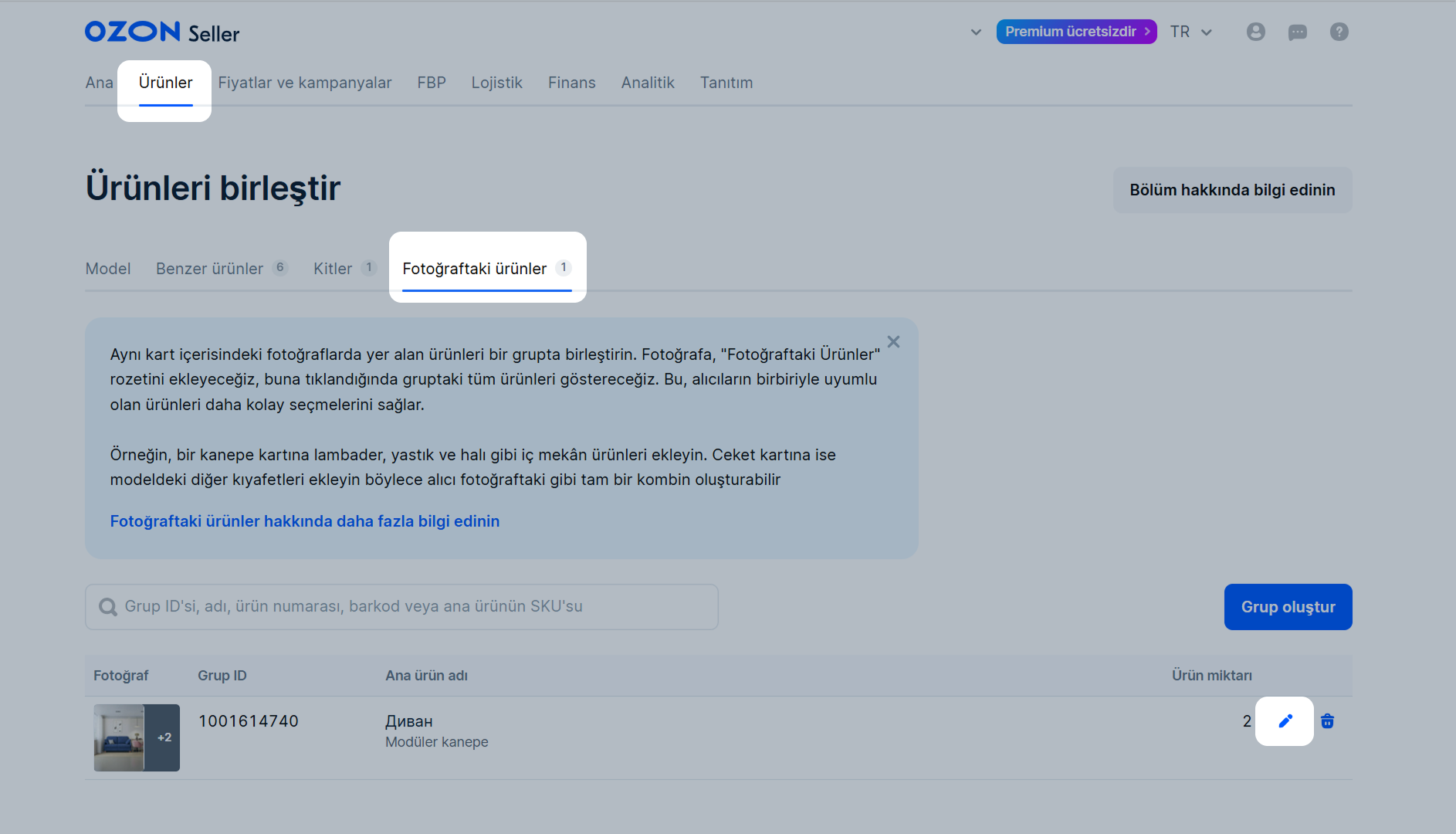Select the Fotoğraftaki ürünler tab
The width and height of the screenshot is (1456, 834).
coord(487,269)
